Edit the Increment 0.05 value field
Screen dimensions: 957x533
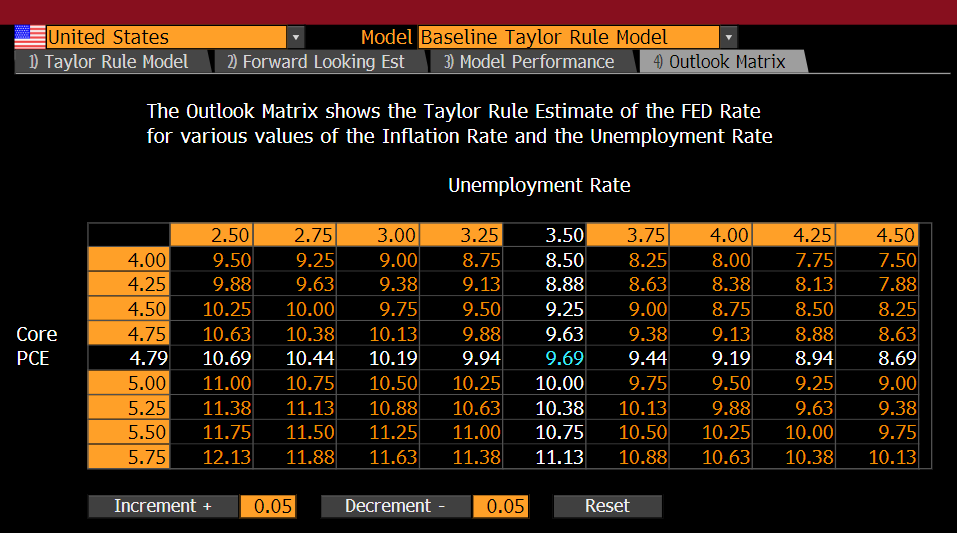click(269, 506)
